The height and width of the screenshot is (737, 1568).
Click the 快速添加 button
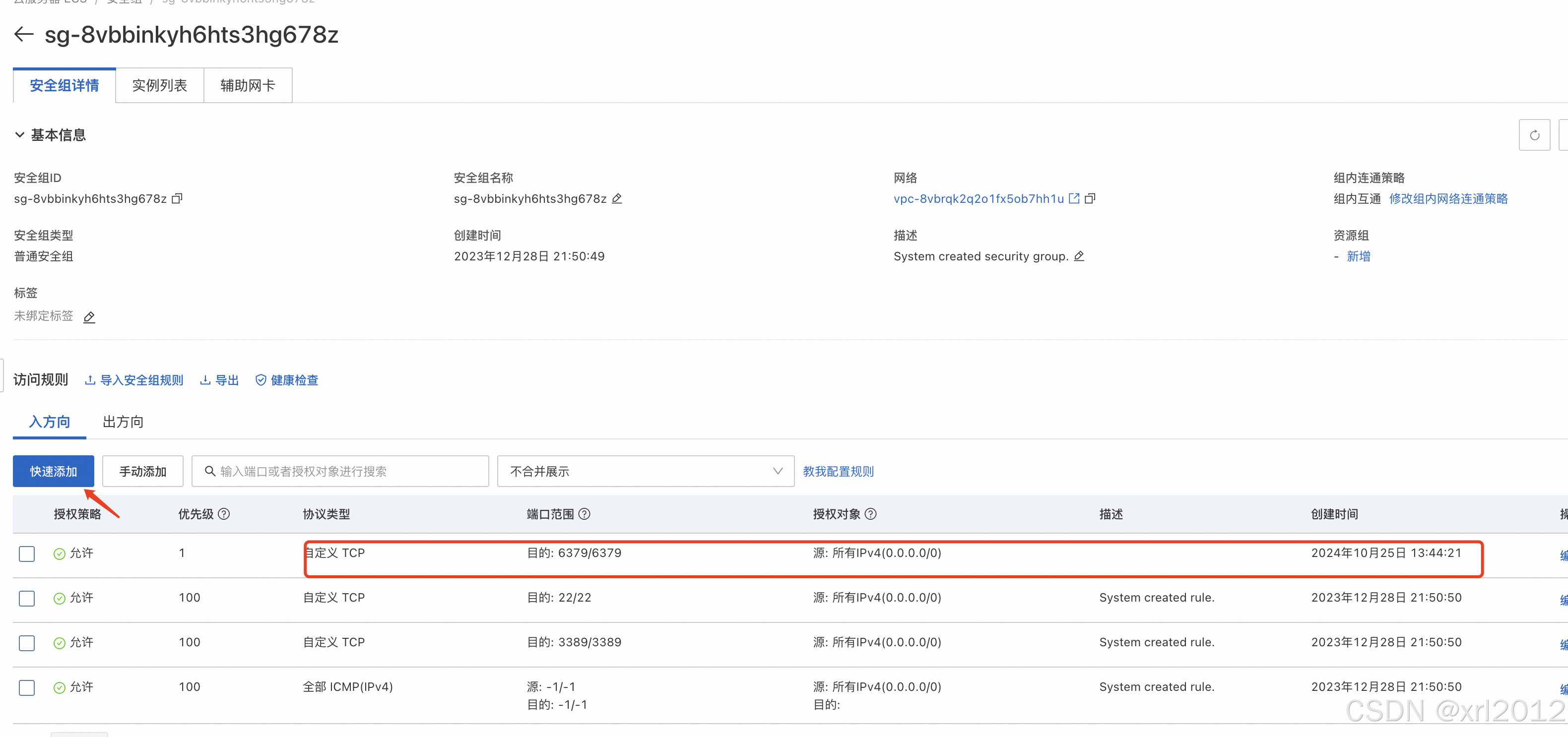click(x=54, y=471)
